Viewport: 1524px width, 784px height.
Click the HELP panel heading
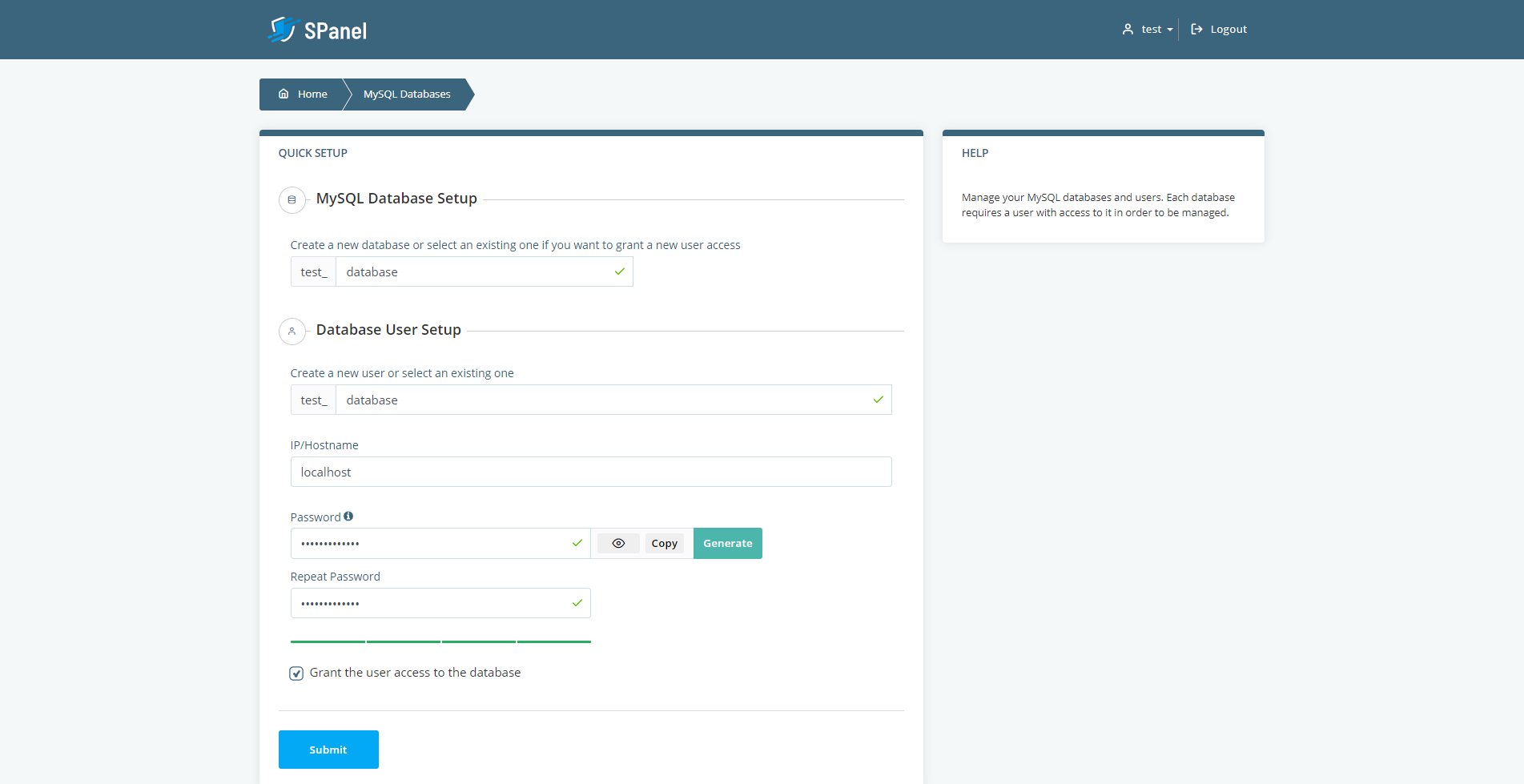click(975, 153)
